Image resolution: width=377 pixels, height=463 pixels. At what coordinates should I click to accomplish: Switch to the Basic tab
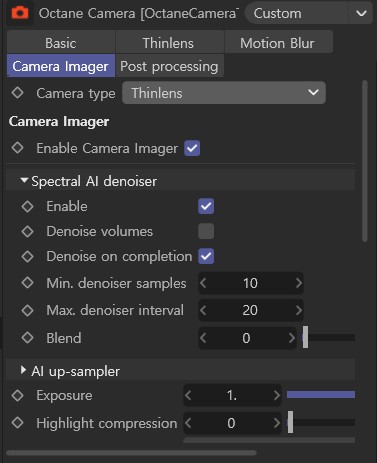[61, 43]
